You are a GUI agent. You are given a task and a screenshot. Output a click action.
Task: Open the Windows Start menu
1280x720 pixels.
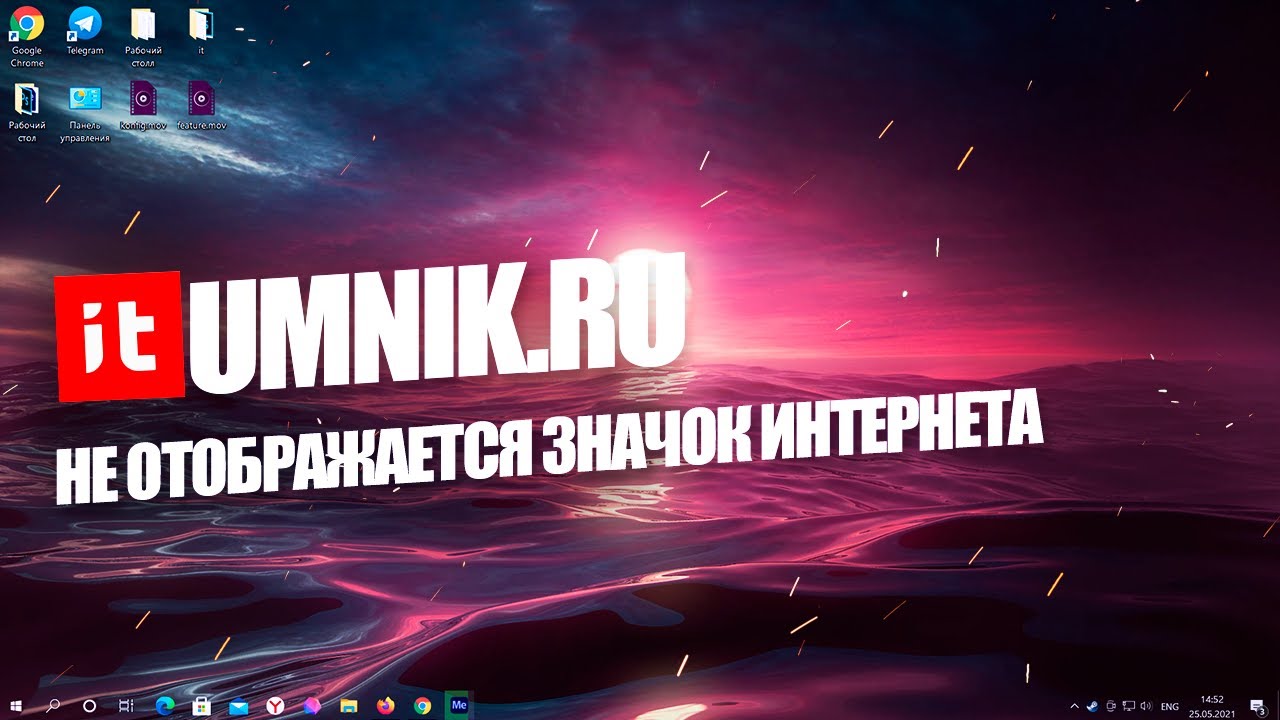coord(16,705)
